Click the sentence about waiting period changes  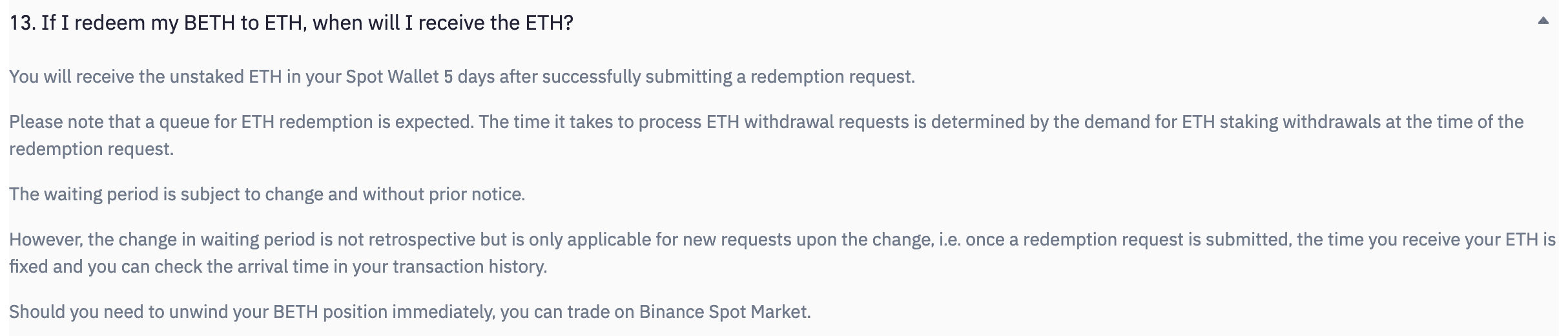267,194
